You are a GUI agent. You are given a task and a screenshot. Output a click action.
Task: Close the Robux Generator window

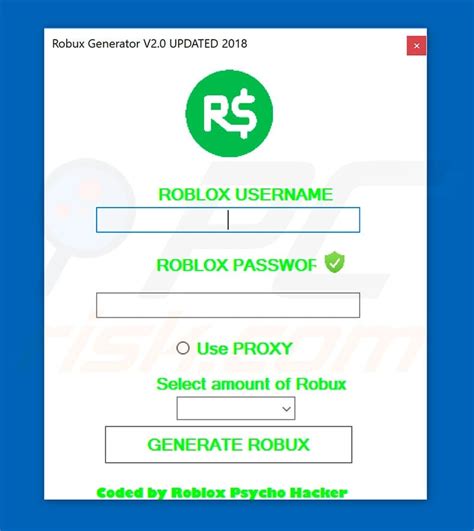(x=416, y=46)
